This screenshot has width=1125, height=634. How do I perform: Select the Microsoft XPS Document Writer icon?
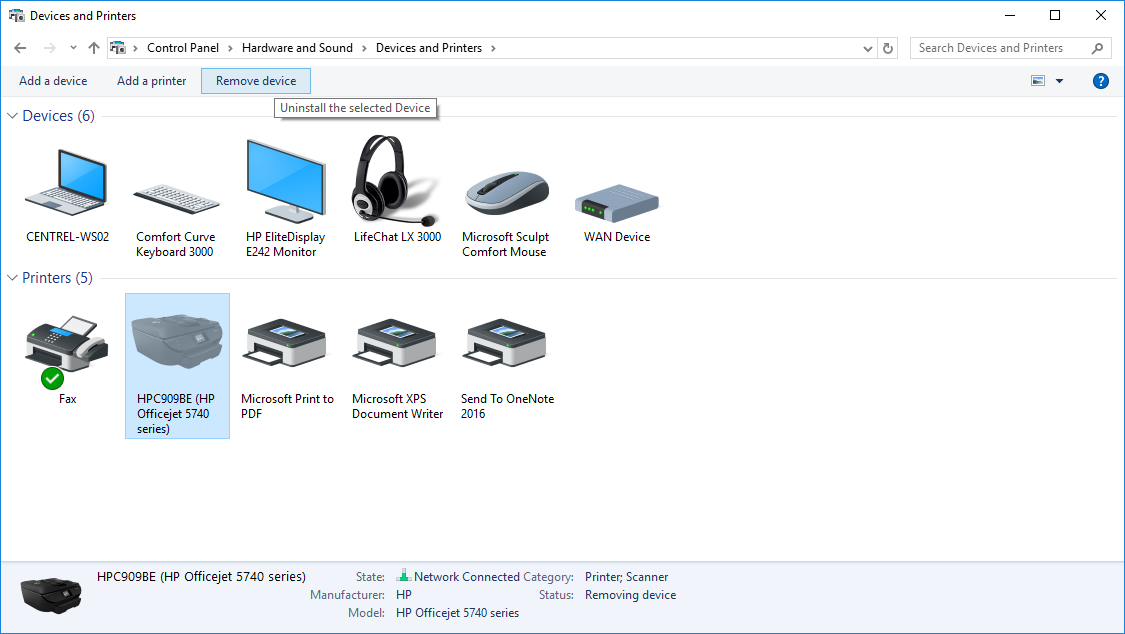[x=395, y=343]
